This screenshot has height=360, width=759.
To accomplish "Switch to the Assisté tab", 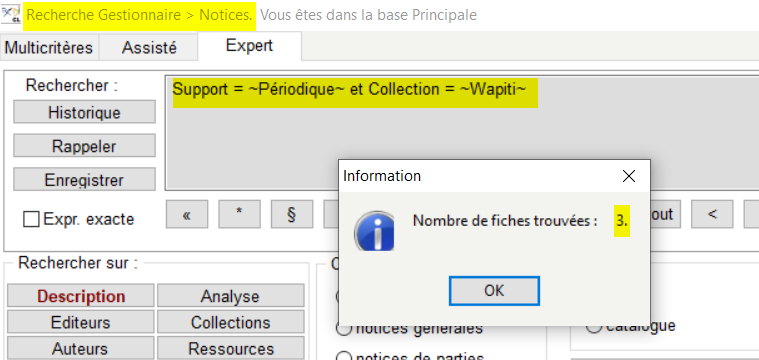I will (x=149, y=48).
